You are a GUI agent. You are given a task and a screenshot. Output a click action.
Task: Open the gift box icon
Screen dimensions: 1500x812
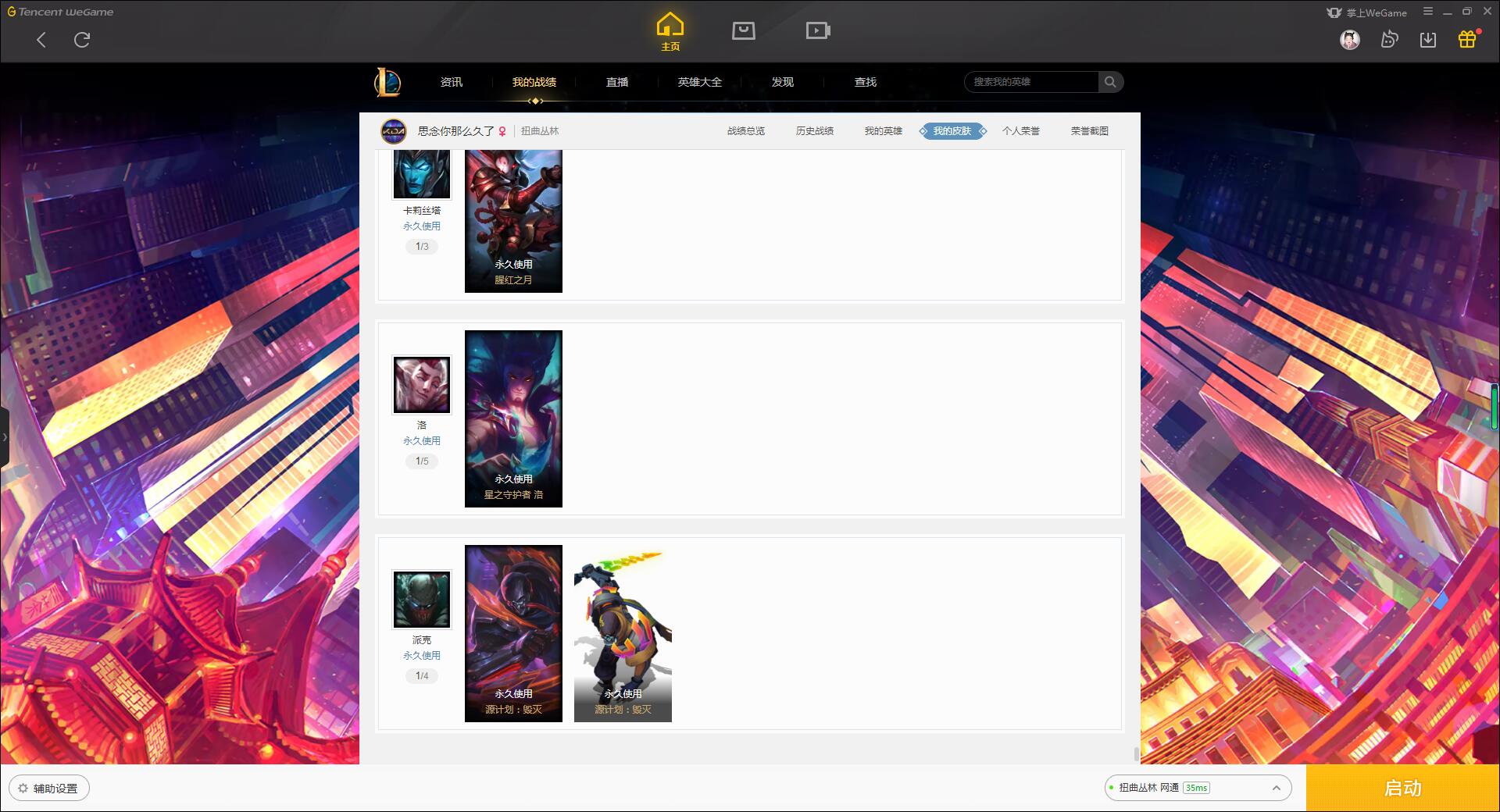(1467, 39)
